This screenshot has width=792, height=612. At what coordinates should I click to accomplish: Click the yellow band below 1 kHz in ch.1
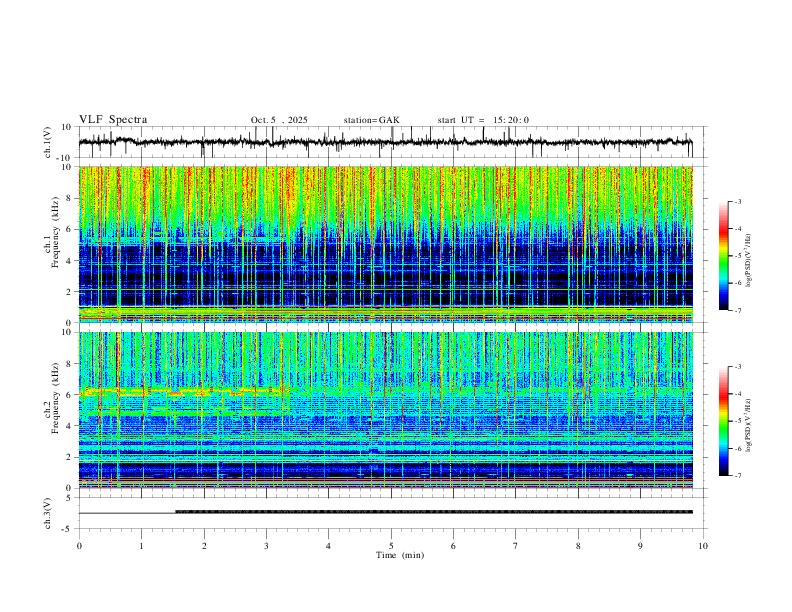click(386, 312)
